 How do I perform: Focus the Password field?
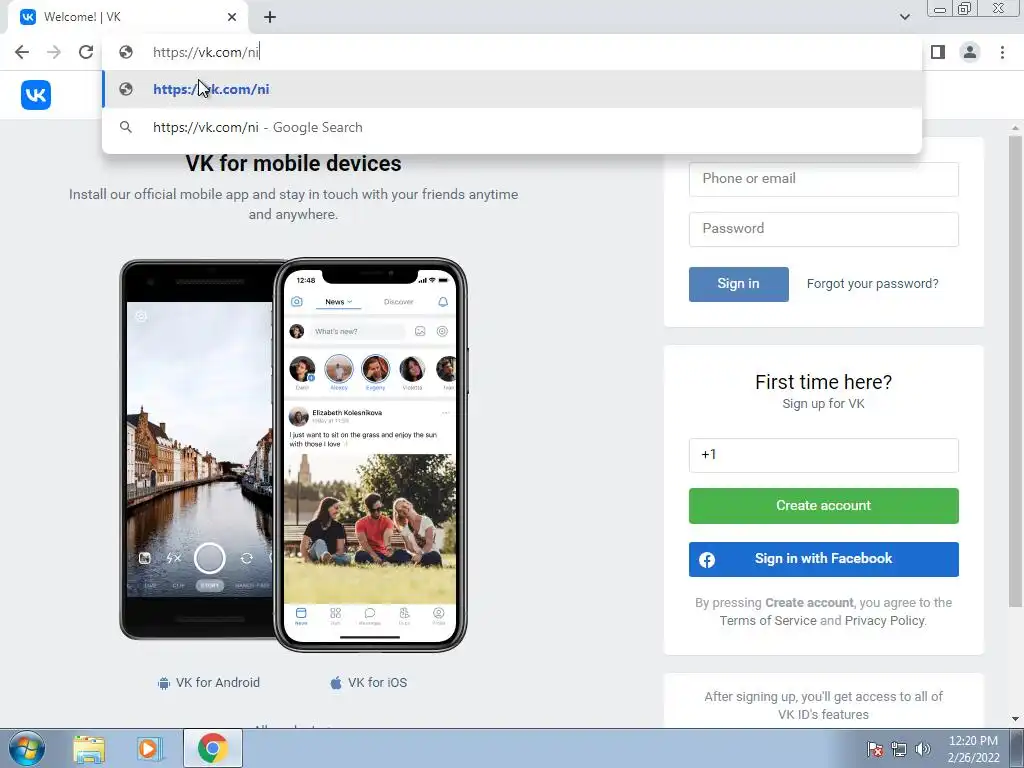click(824, 229)
